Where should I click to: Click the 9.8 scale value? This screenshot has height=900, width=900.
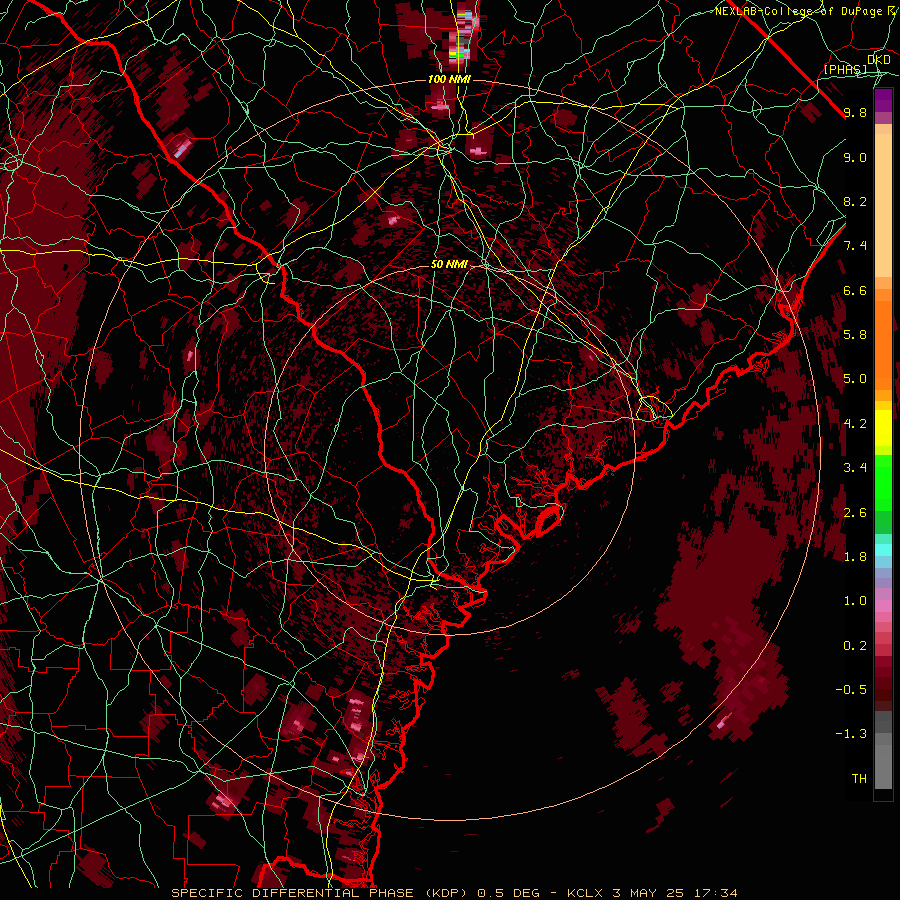(x=855, y=112)
